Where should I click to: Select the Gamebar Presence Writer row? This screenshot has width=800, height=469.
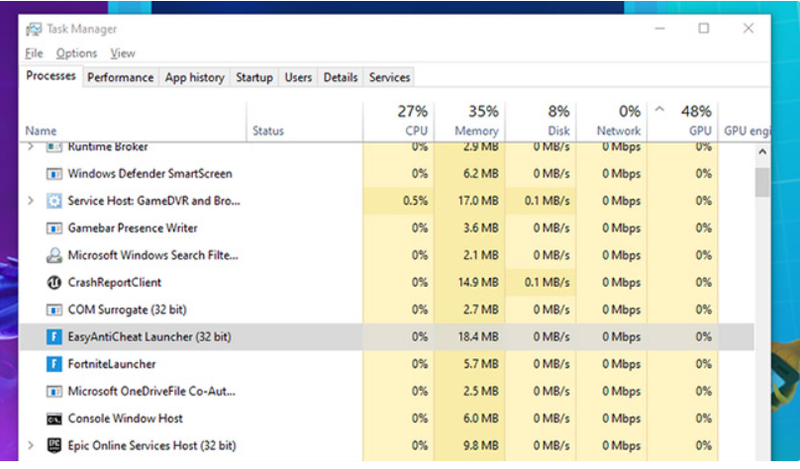pos(386,228)
